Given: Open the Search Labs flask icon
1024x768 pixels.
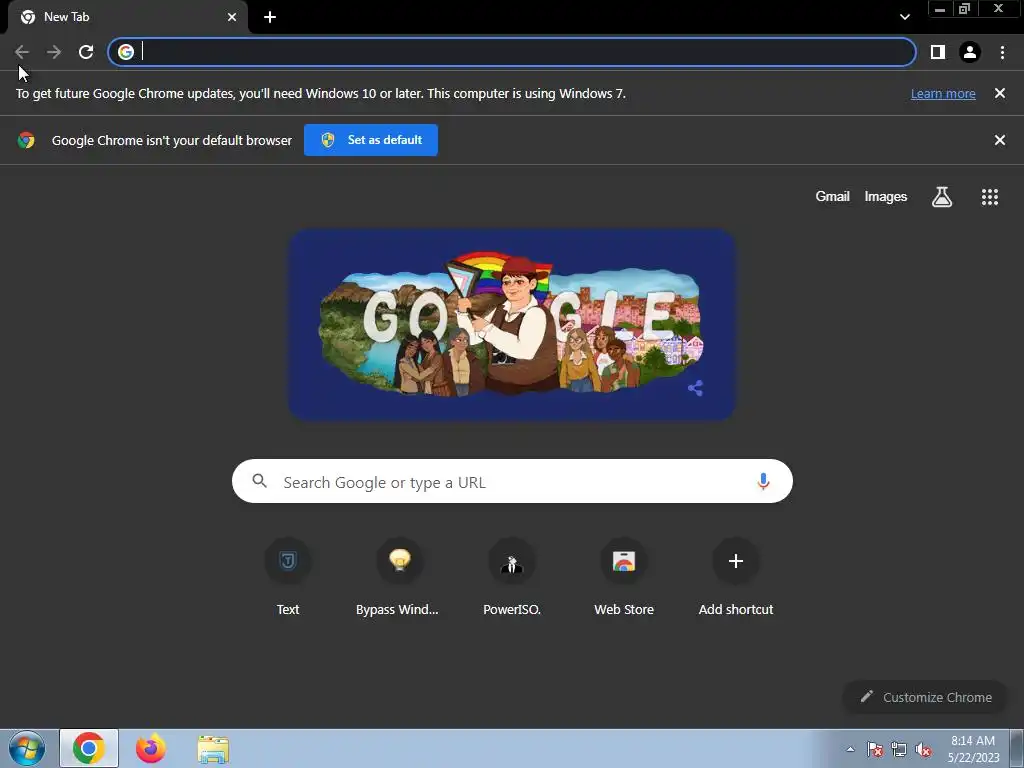Looking at the screenshot, I should 942,197.
